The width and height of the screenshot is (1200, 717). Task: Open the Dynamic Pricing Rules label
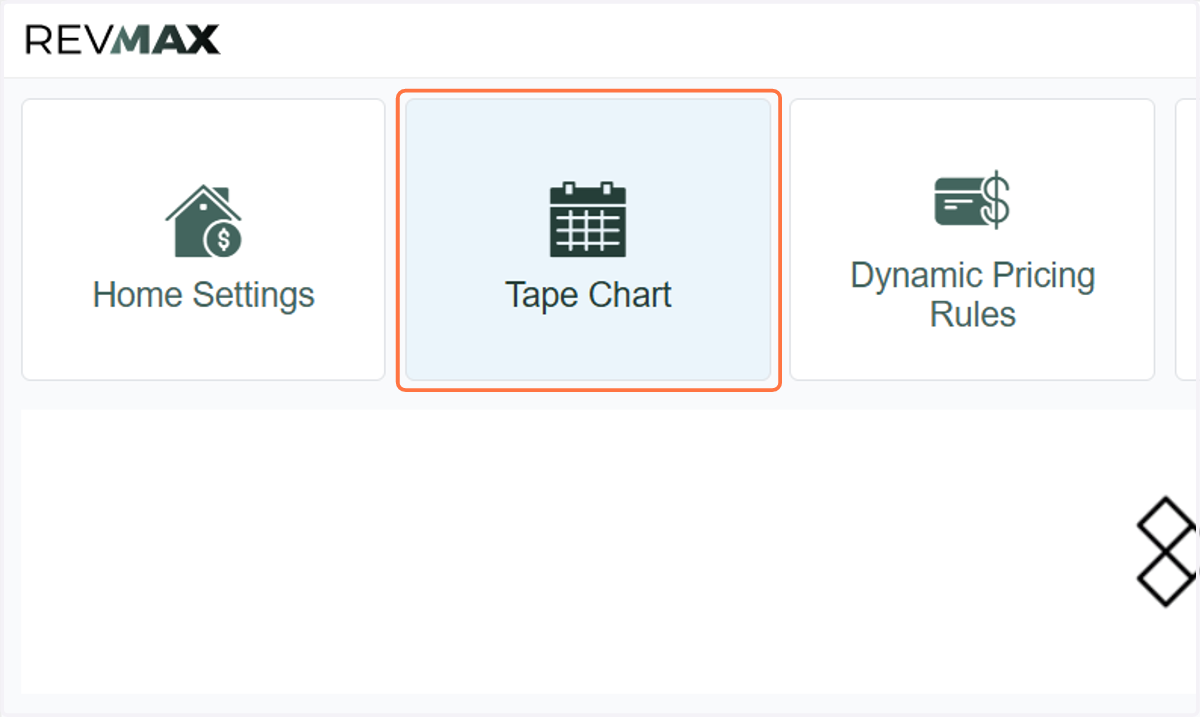[x=973, y=294]
